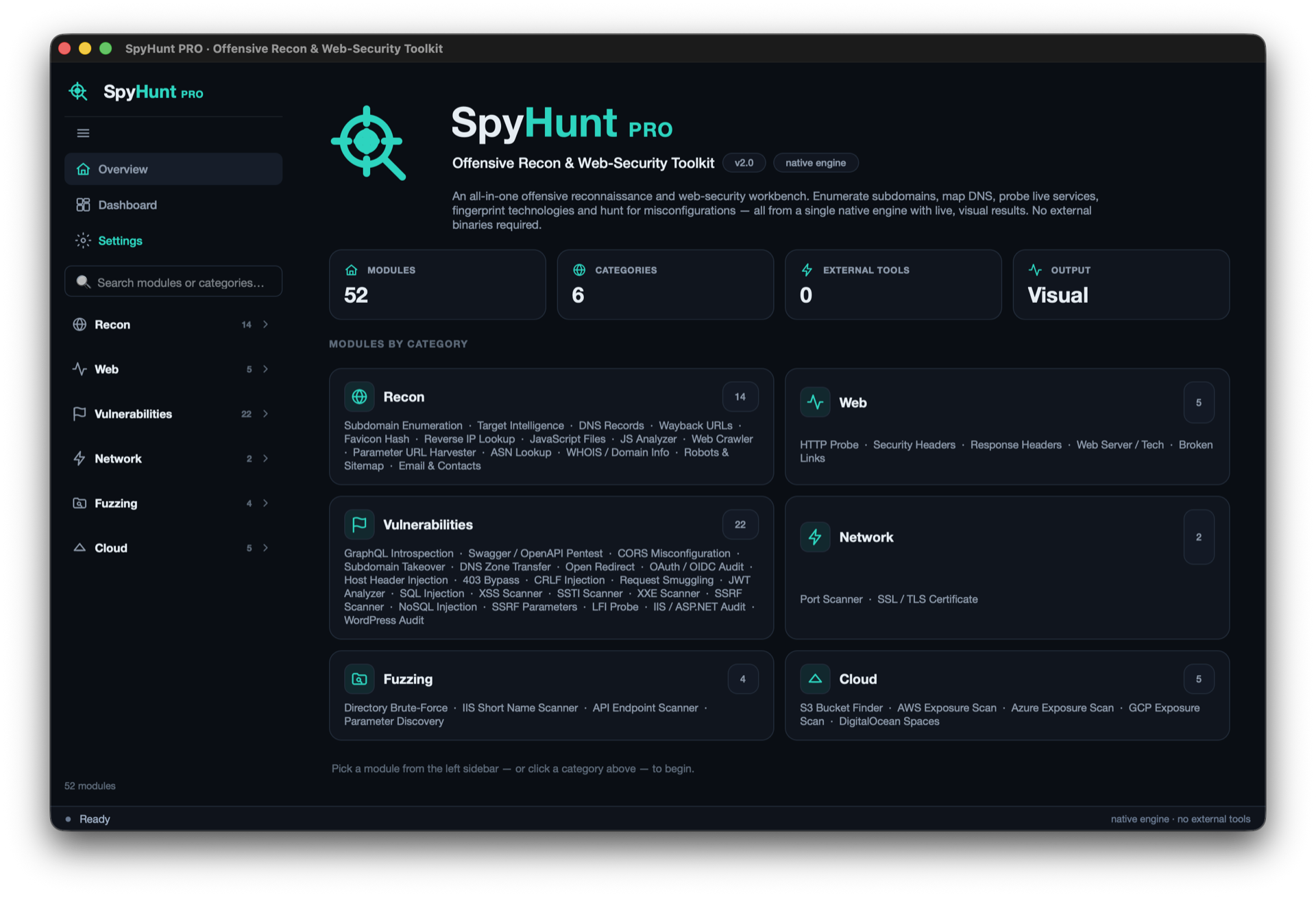Click the search magnifier icon
Image resolution: width=1316 pixels, height=897 pixels.
pos(83,282)
